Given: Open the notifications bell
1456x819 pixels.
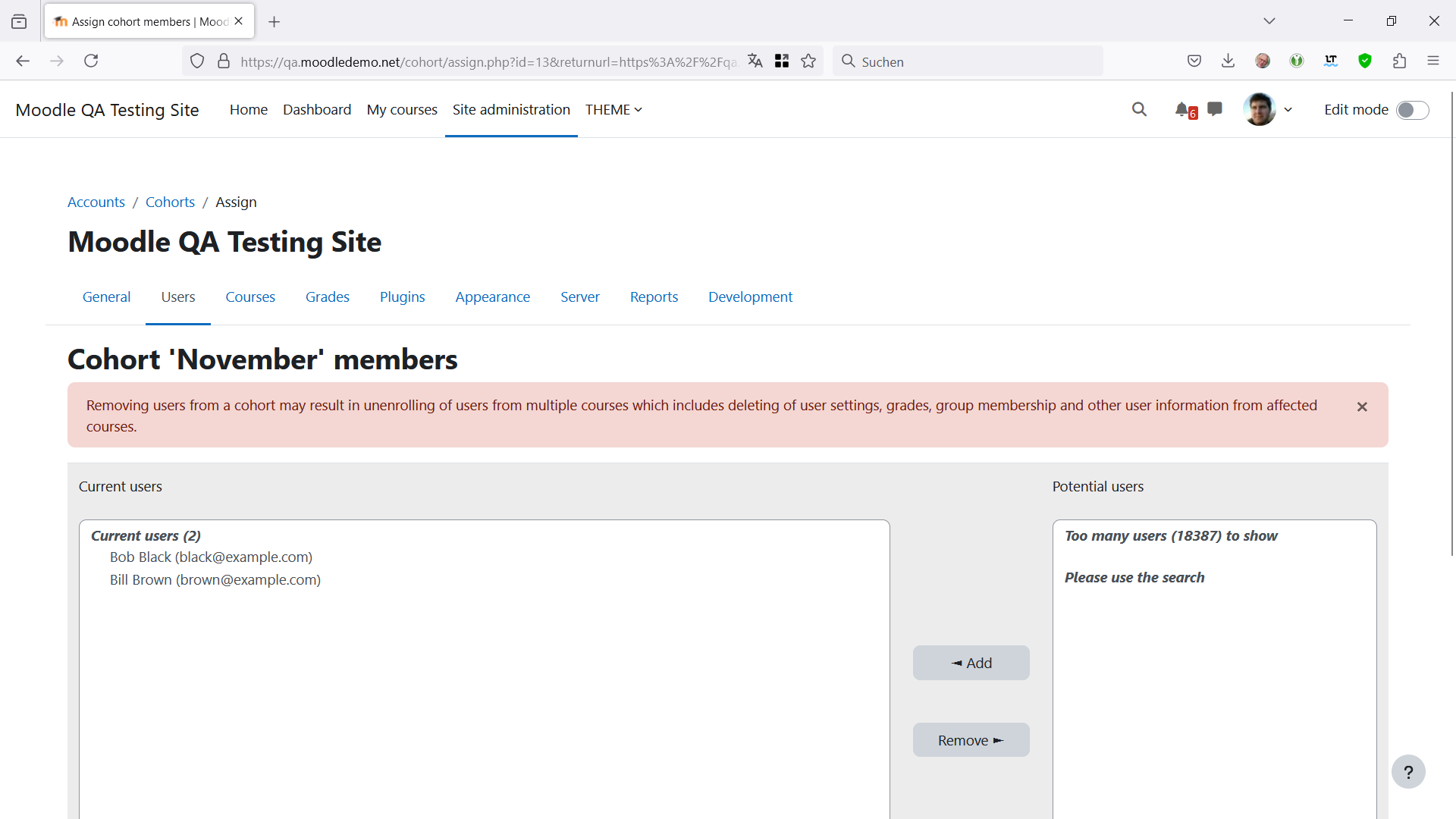Looking at the screenshot, I should [x=1185, y=110].
